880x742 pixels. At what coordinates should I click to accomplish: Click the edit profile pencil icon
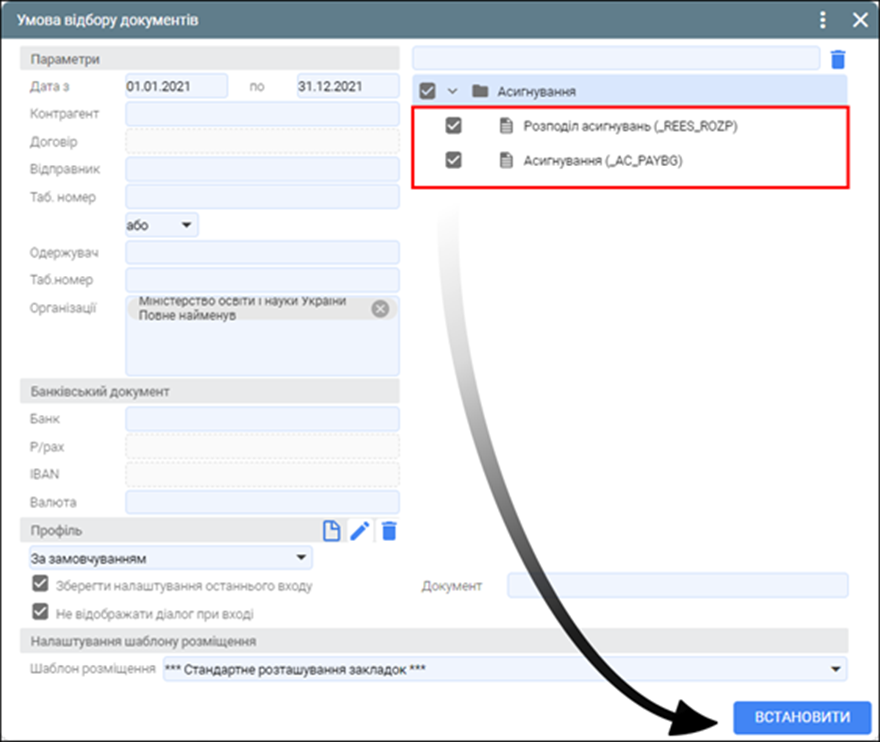(x=360, y=531)
